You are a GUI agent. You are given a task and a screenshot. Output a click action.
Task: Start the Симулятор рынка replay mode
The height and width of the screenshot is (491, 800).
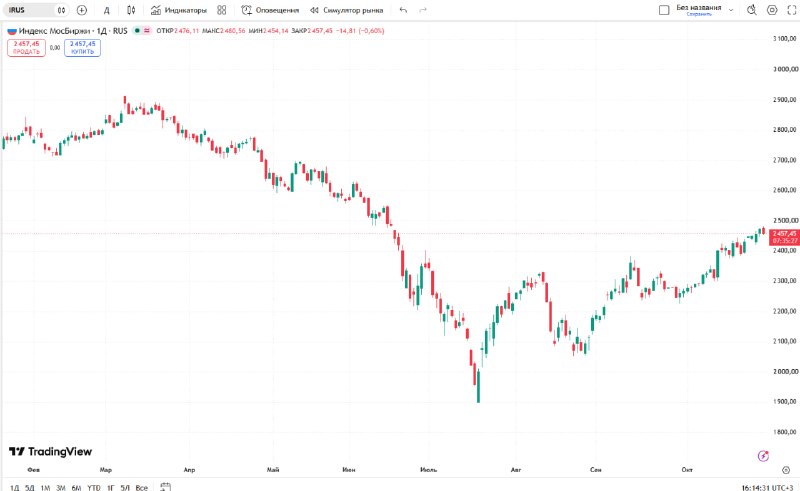pos(346,10)
